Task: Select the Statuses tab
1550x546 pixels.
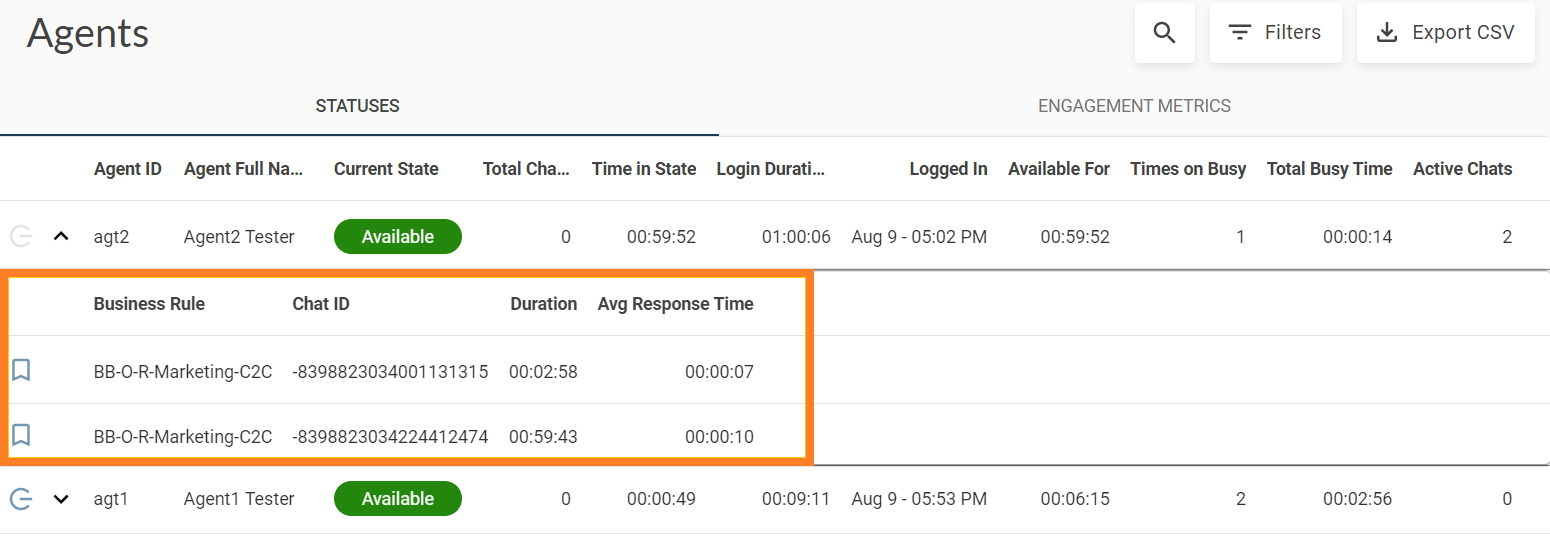Action: pyautogui.click(x=357, y=106)
